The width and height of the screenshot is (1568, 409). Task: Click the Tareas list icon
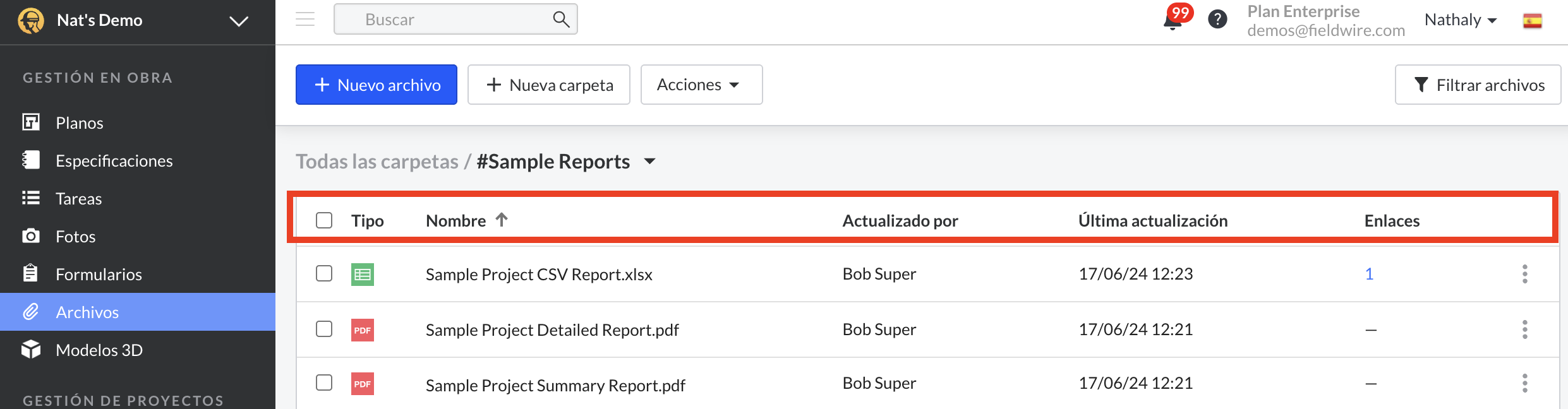[31, 198]
